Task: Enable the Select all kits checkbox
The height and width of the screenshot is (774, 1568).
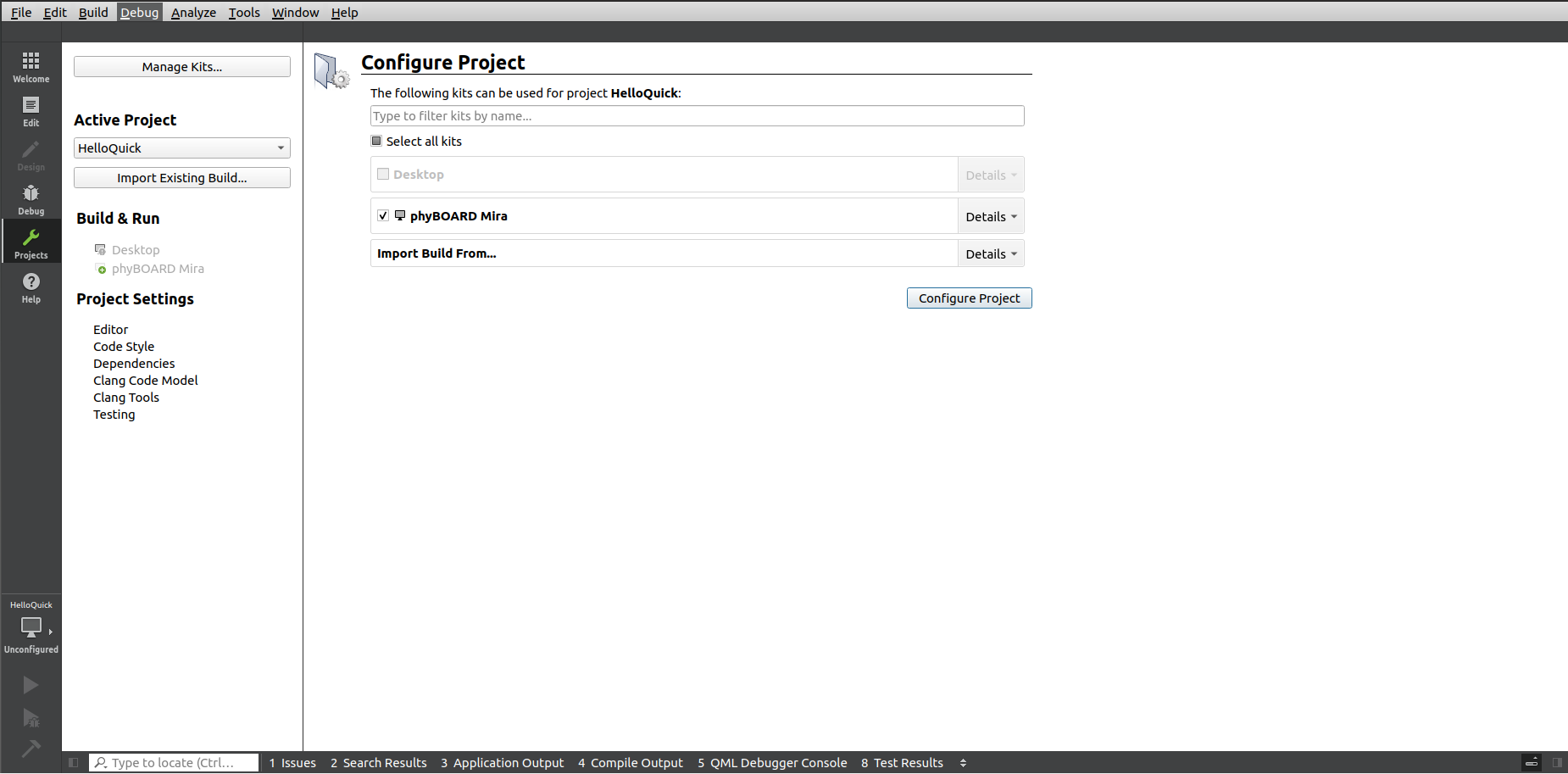Action: pos(376,141)
